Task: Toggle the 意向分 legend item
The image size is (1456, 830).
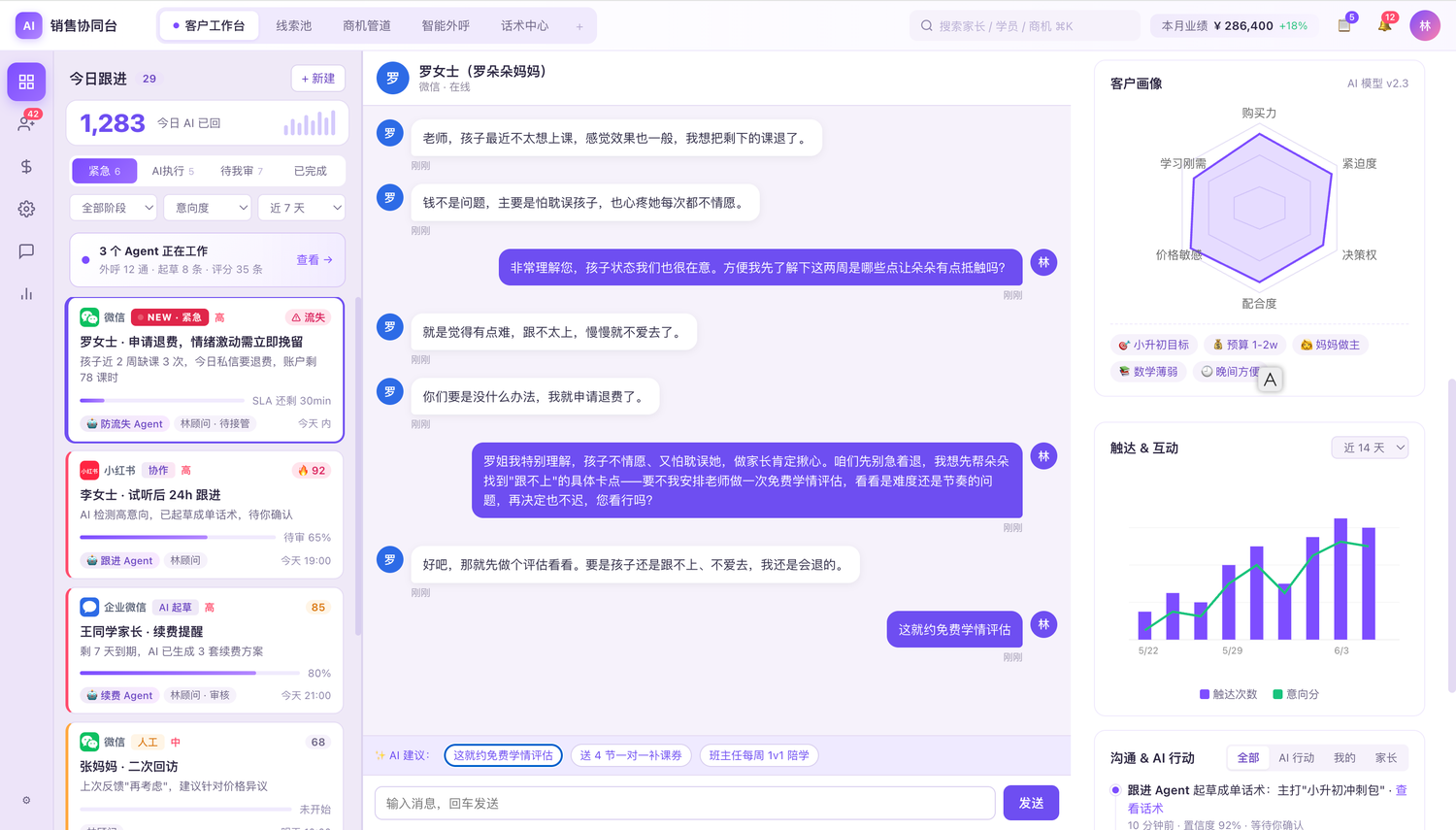Action: (1296, 694)
